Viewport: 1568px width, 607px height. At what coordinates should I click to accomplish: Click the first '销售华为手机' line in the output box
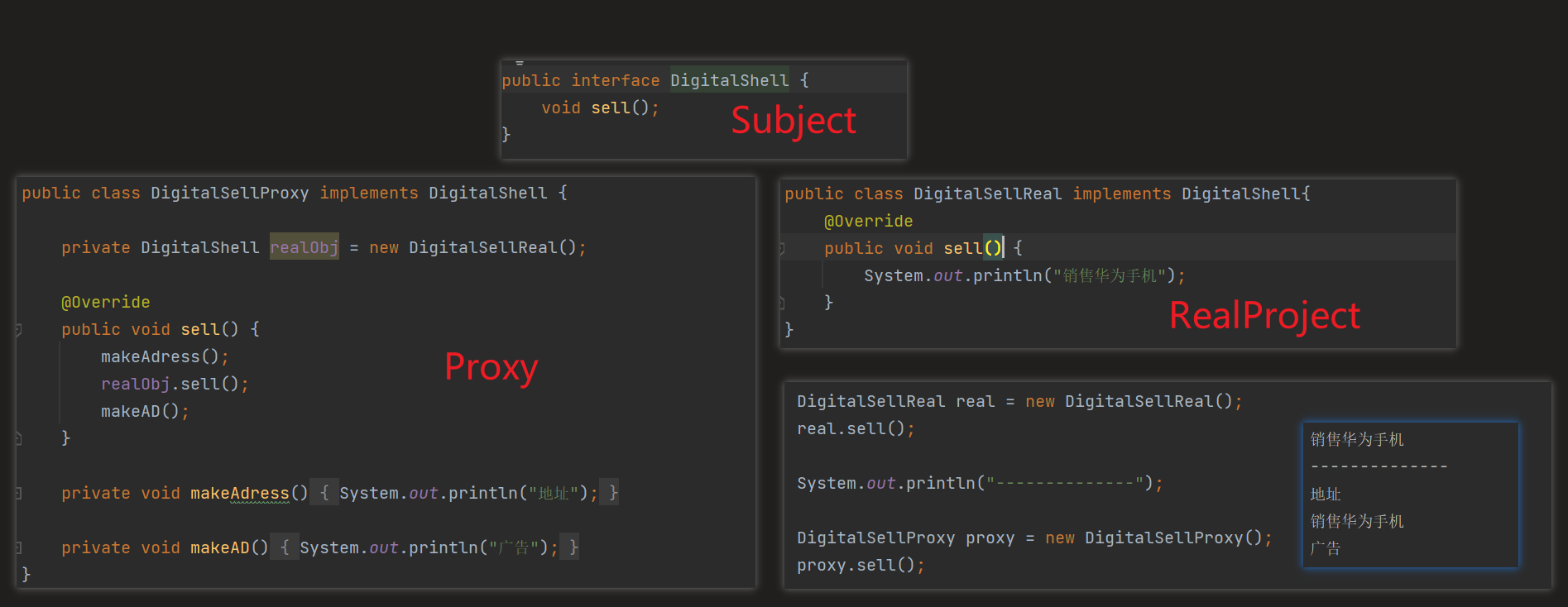[1357, 439]
